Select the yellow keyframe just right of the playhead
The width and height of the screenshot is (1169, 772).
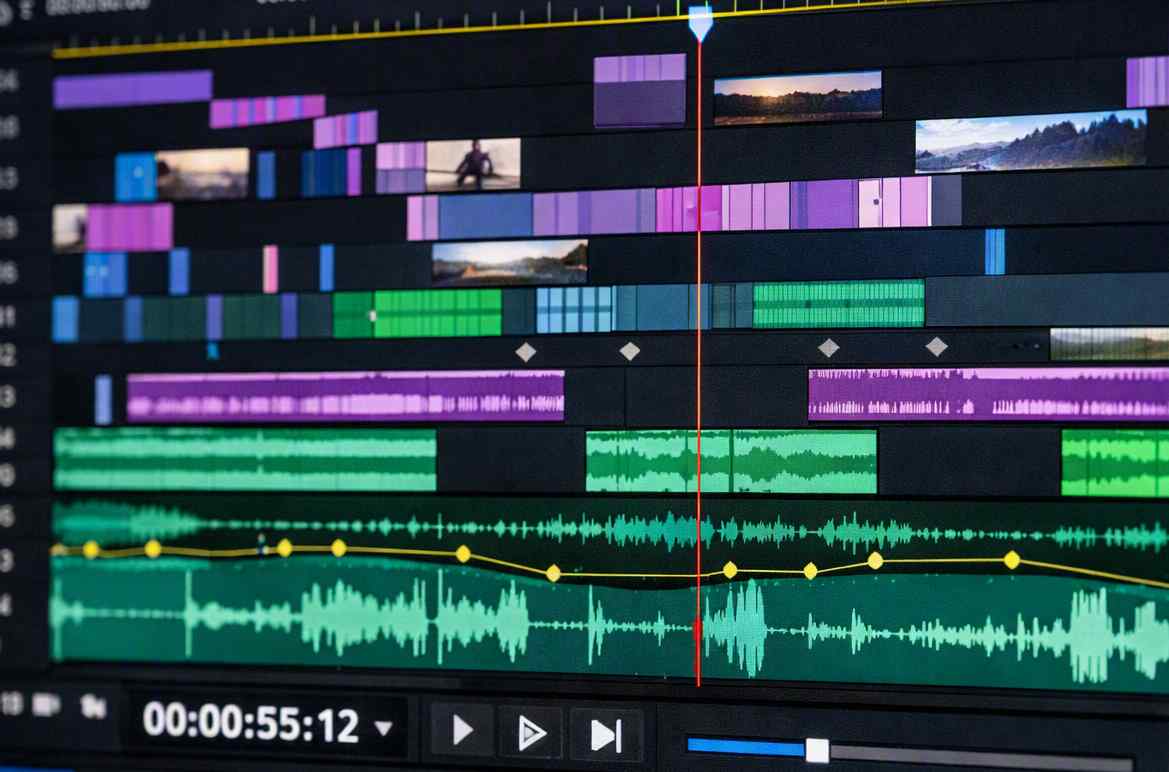coord(730,570)
